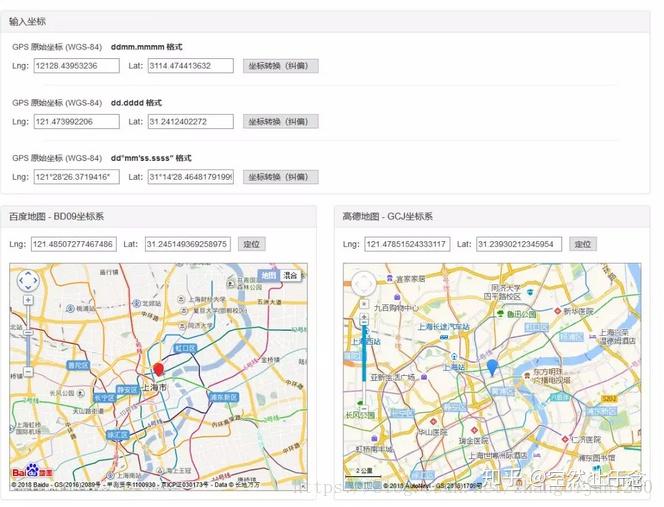Viewport: 664px width, 507px height.
Task: Click 定位 button in the Gaode panel
Action: tap(583, 244)
